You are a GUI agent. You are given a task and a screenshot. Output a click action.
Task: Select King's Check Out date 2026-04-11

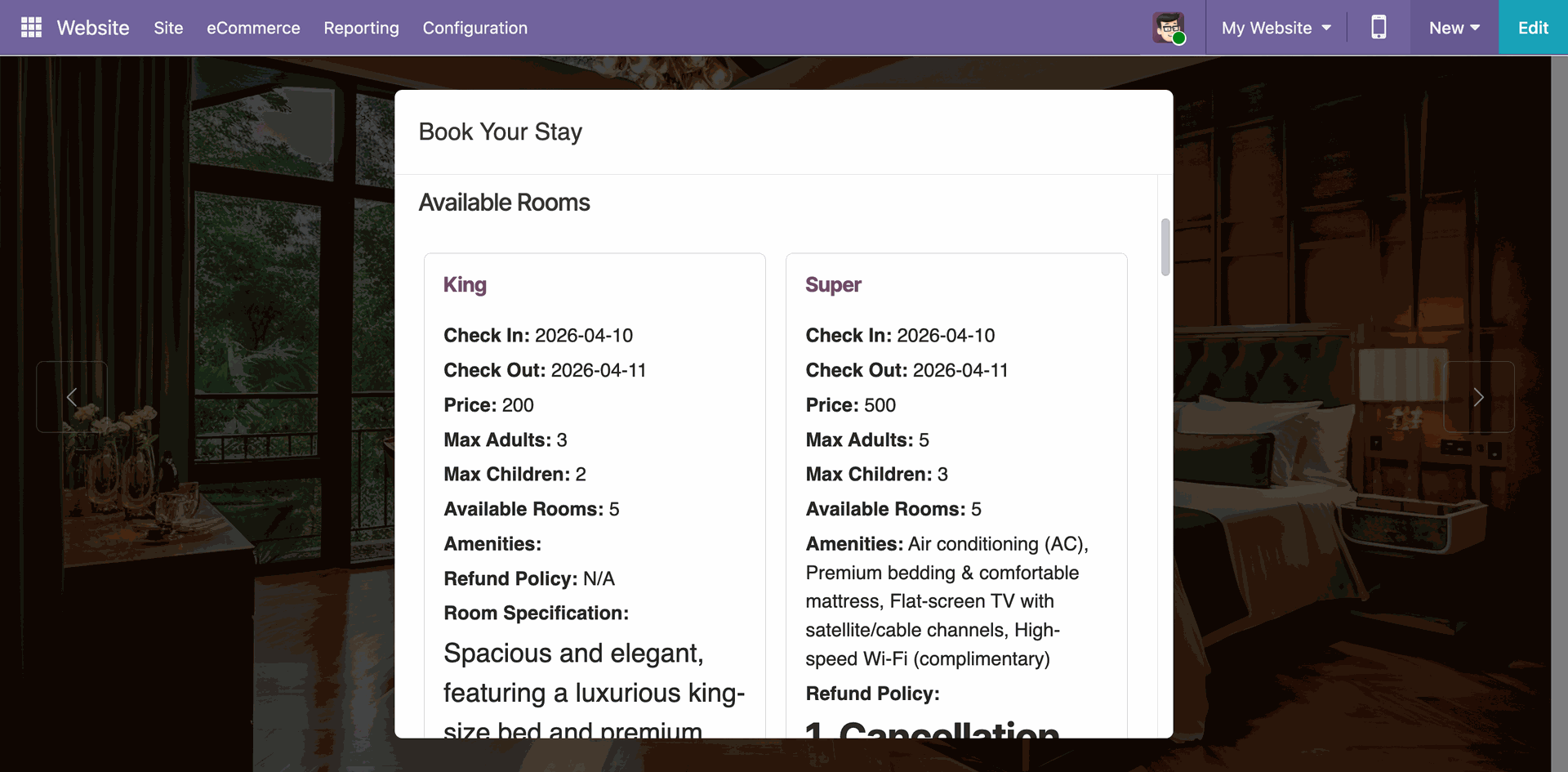[599, 371]
